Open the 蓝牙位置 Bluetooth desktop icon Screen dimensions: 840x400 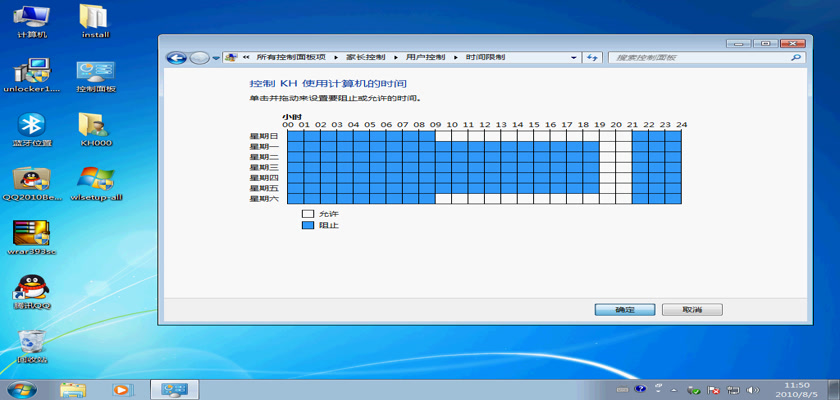[33, 125]
